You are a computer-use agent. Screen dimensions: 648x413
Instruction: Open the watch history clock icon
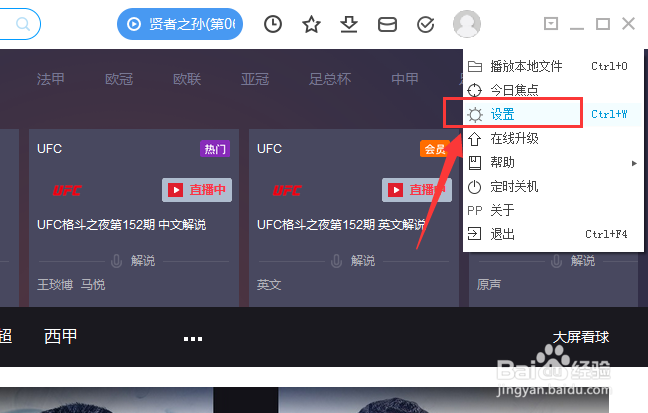tap(273, 24)
